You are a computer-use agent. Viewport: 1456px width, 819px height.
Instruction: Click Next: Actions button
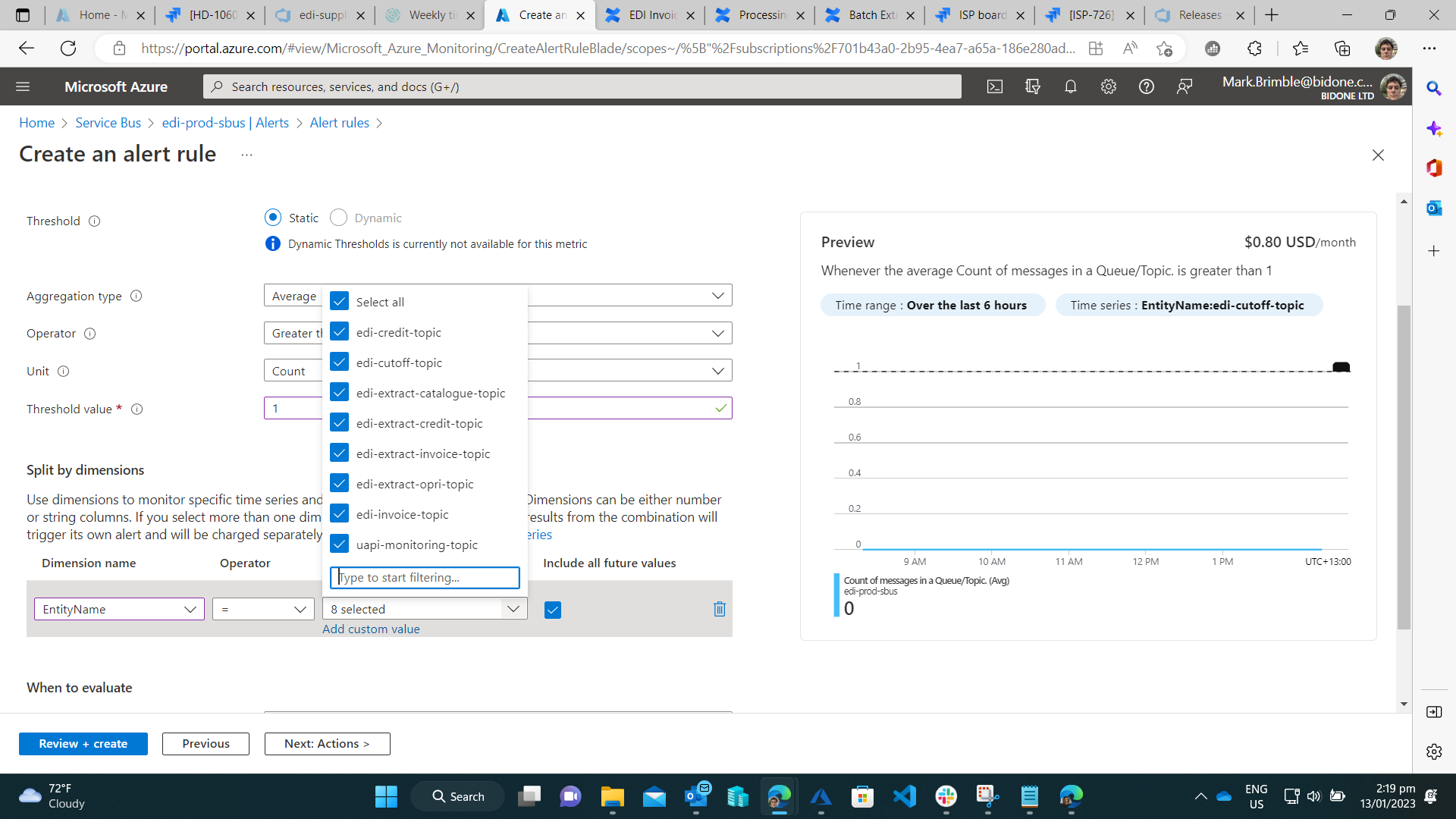click(327, 744)
